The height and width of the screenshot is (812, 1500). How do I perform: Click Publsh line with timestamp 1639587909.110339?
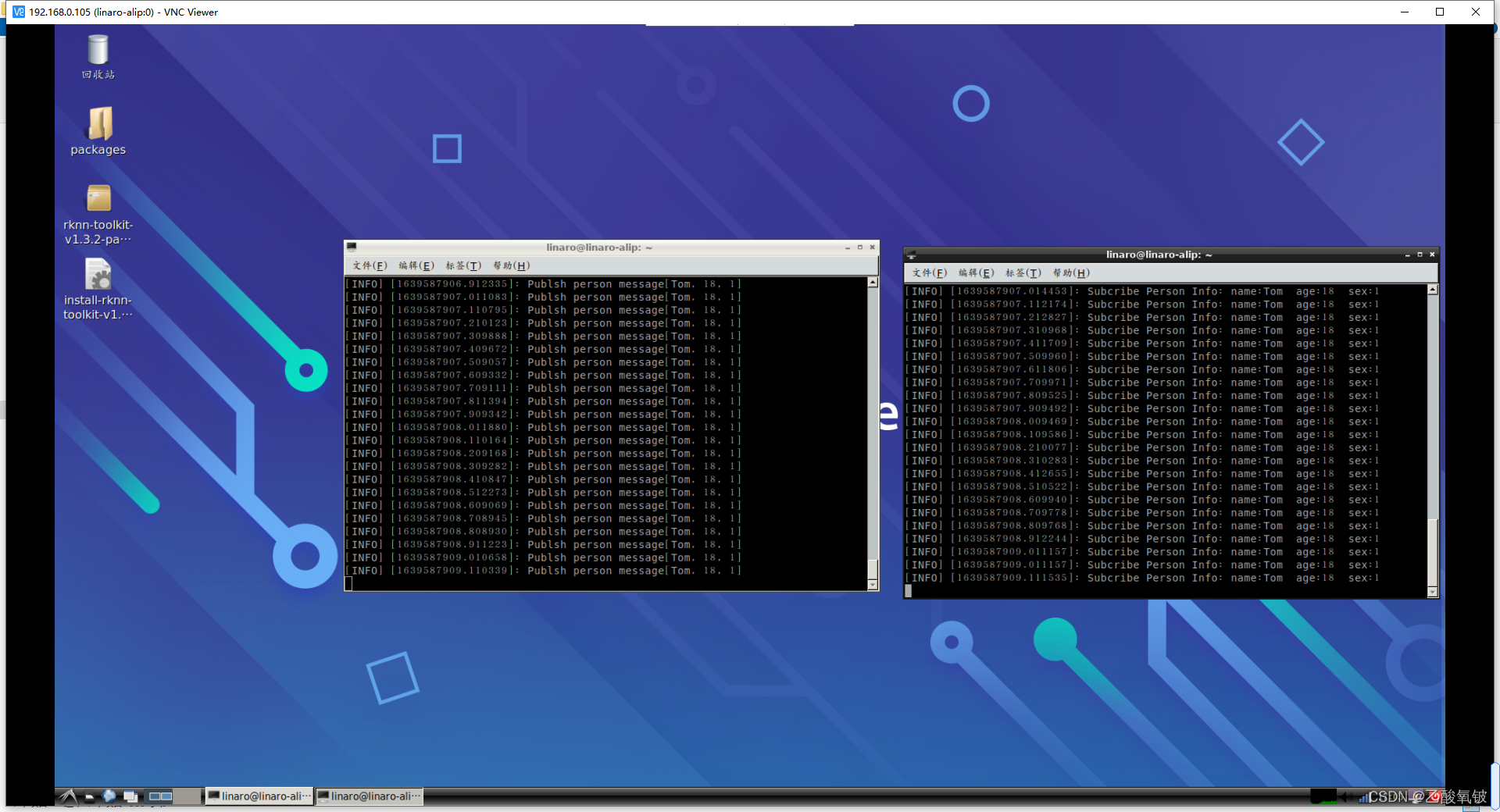544,571
